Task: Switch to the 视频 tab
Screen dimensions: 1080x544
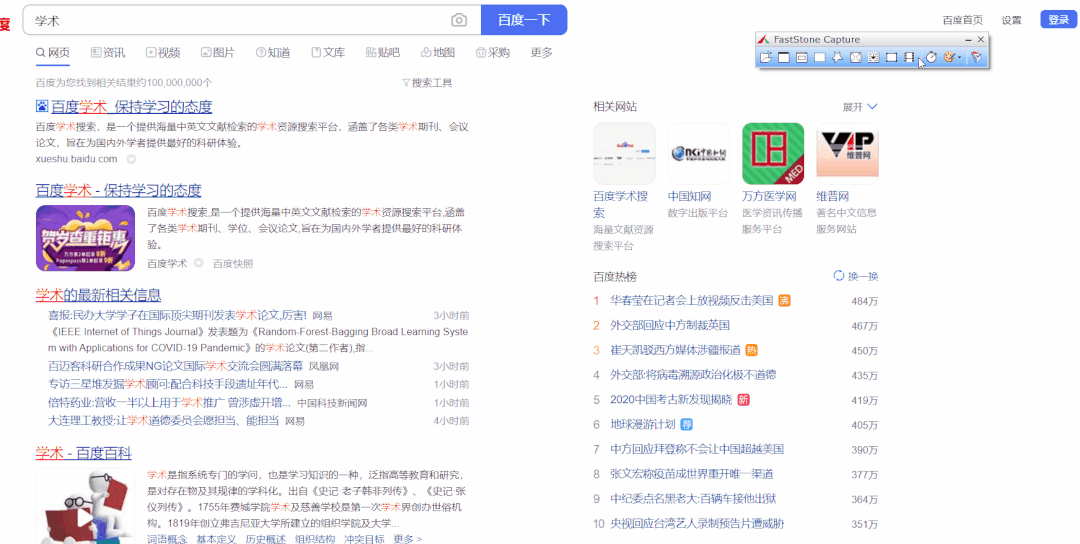Action: click(163, 52)
